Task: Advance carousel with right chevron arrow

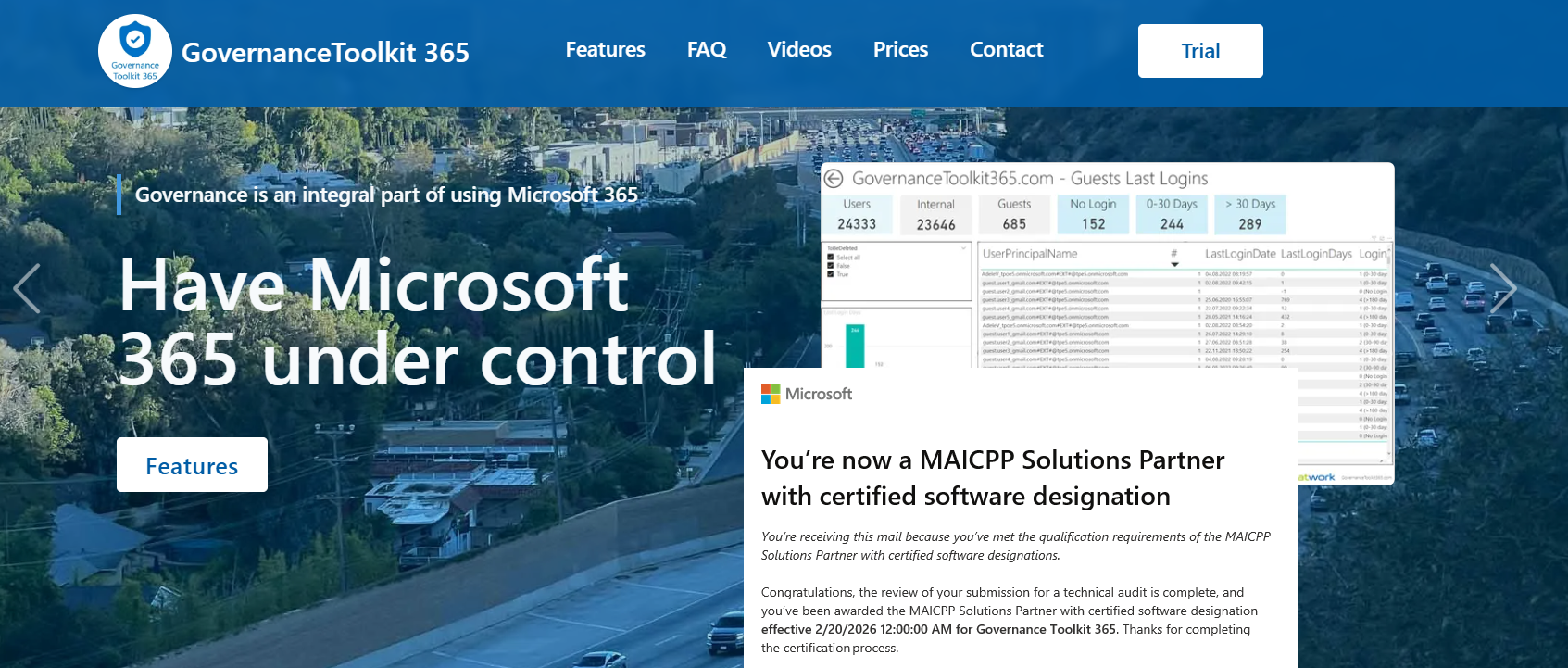Action: (x=1502, y=288)
